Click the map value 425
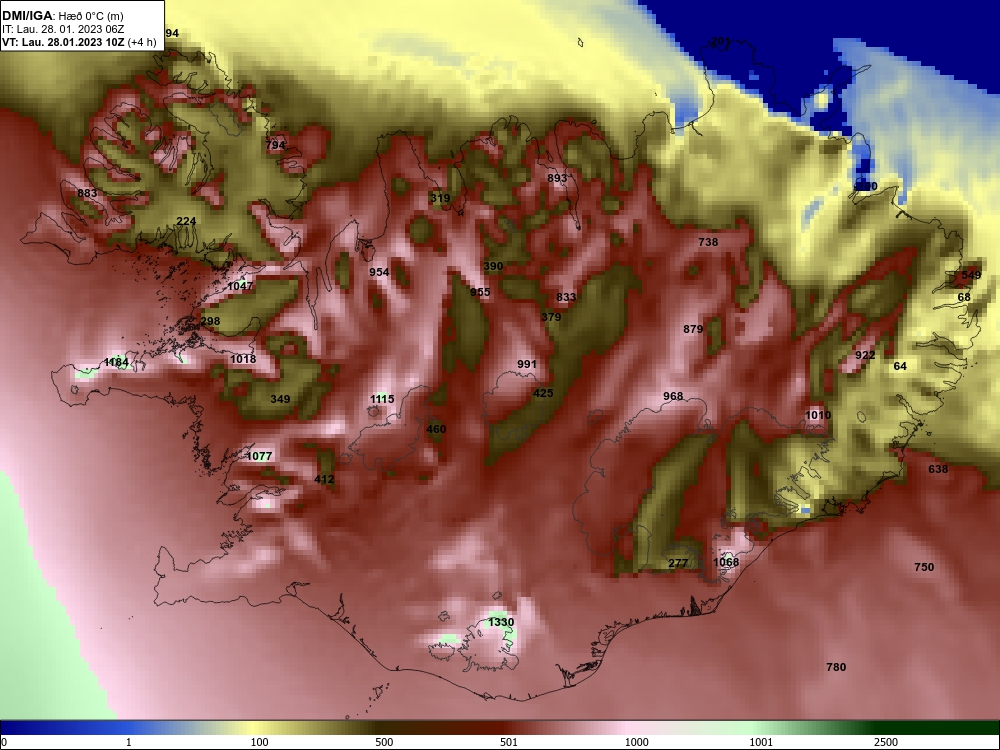Viewport: 1000px width, 750px height. (x=543, y=393)
